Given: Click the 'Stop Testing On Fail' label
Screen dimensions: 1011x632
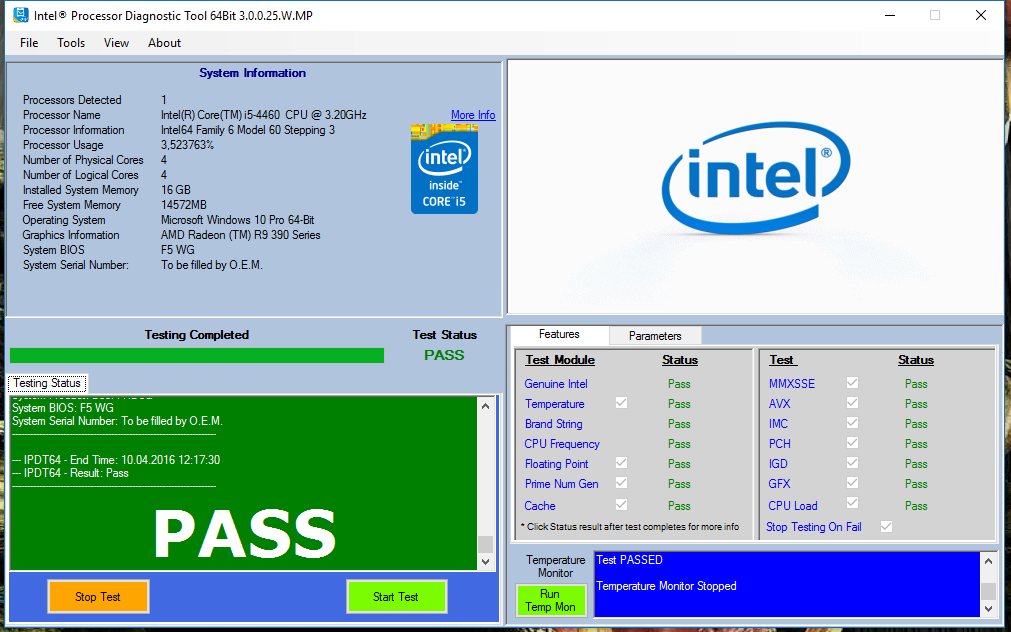Looking at the screenshot, I should click(x=814, y=527).
